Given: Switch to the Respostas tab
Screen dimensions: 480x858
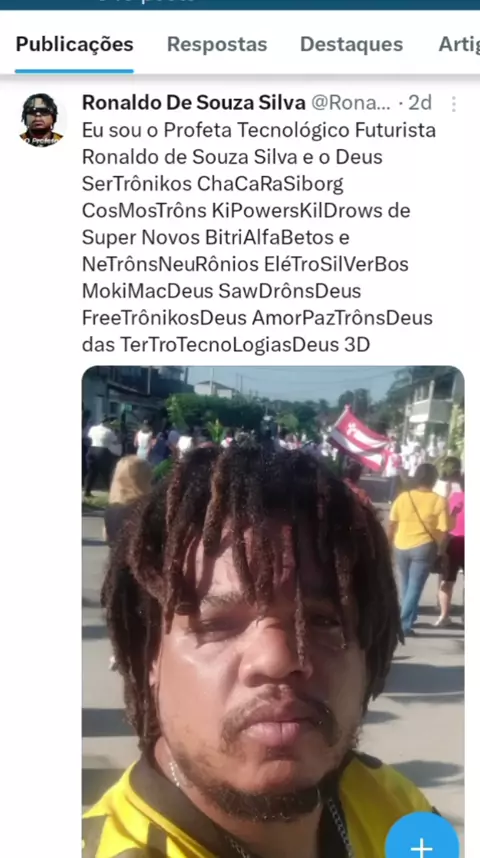Looking at the screenshot, I should coord(217,44).
